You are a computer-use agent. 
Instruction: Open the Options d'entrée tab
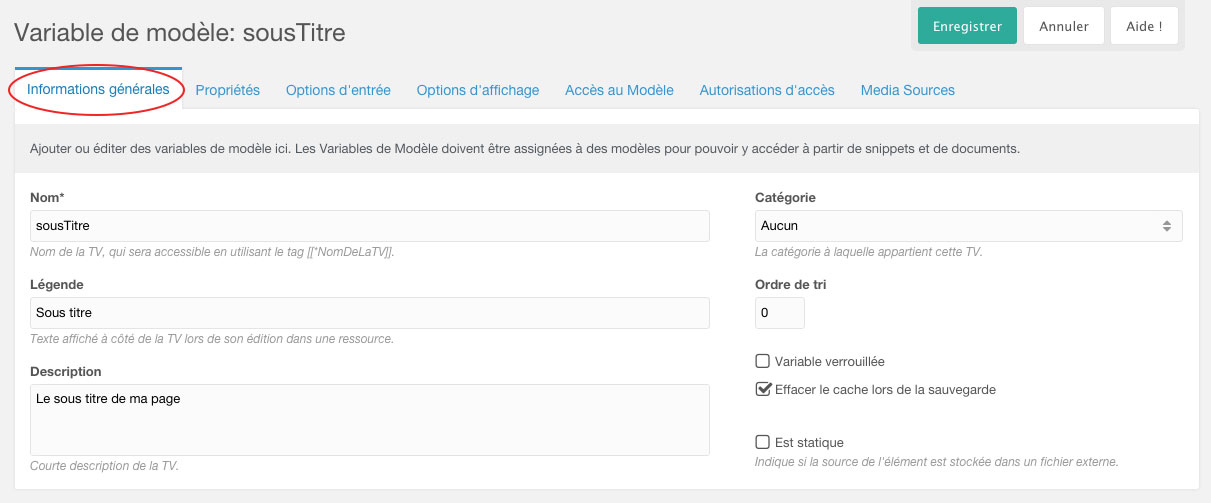[338, 90]
